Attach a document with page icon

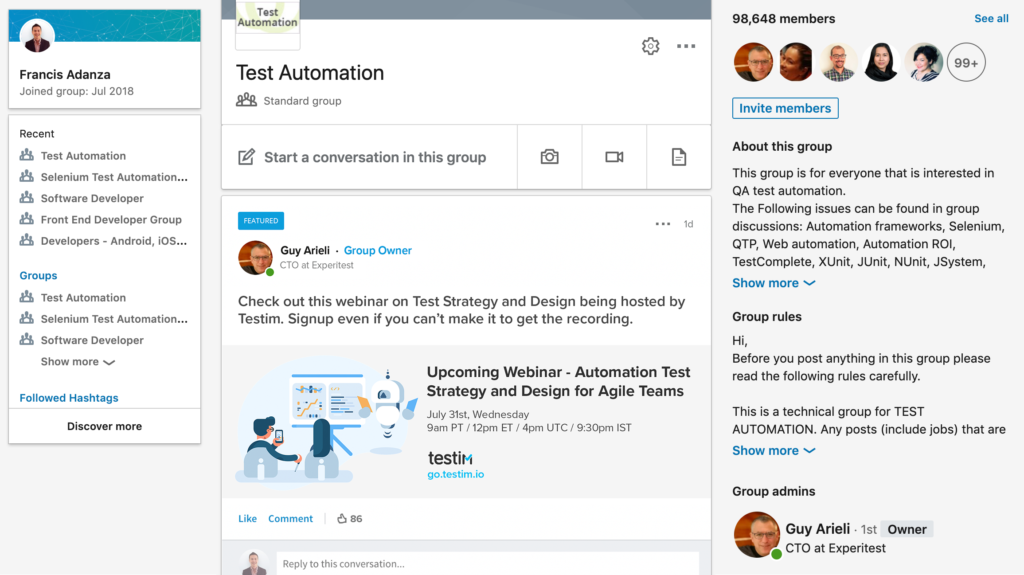(x=679, y=157)
